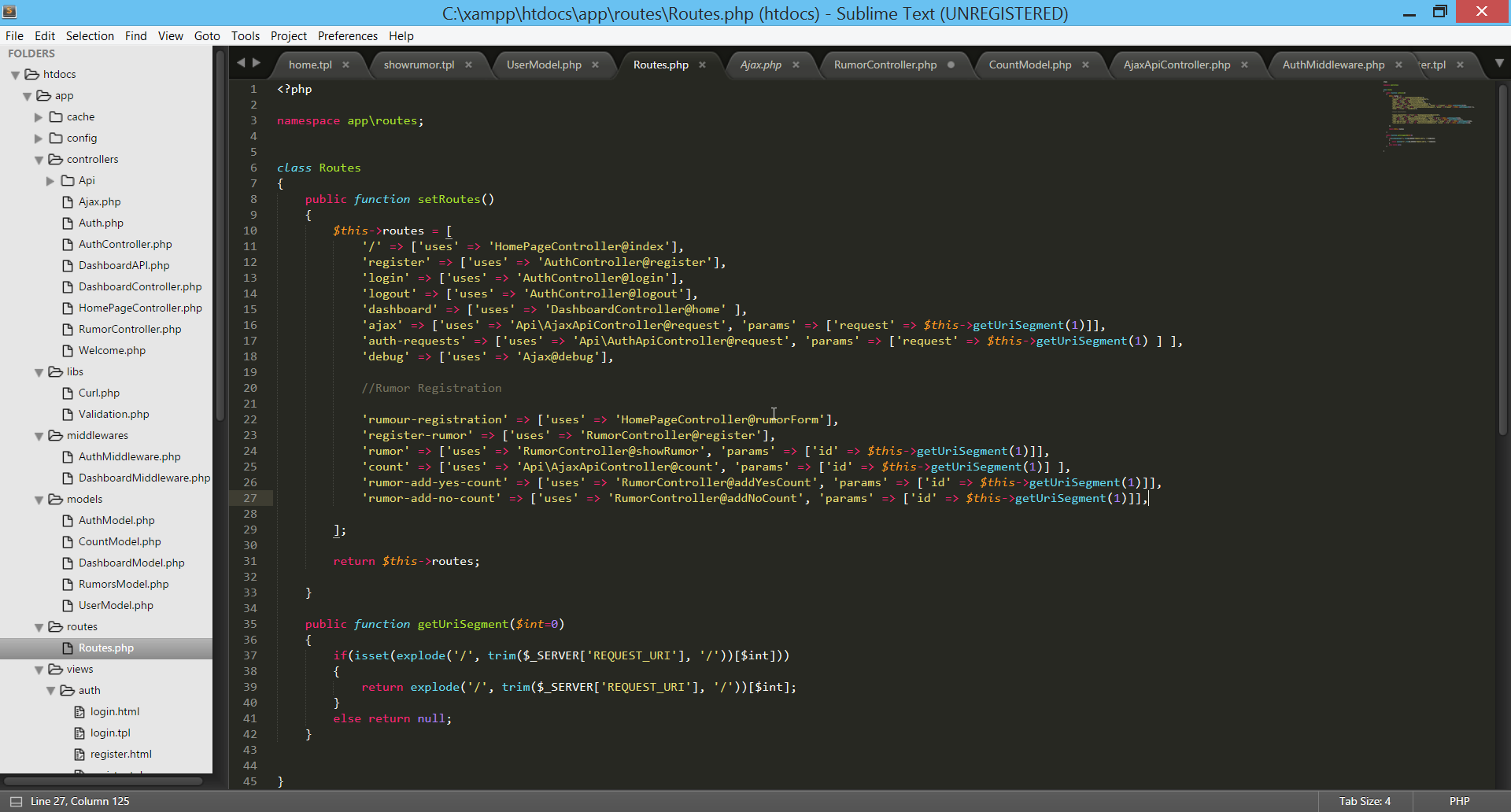Open the Tools menu
The image size is (1511, 812).
click(246, 36)
